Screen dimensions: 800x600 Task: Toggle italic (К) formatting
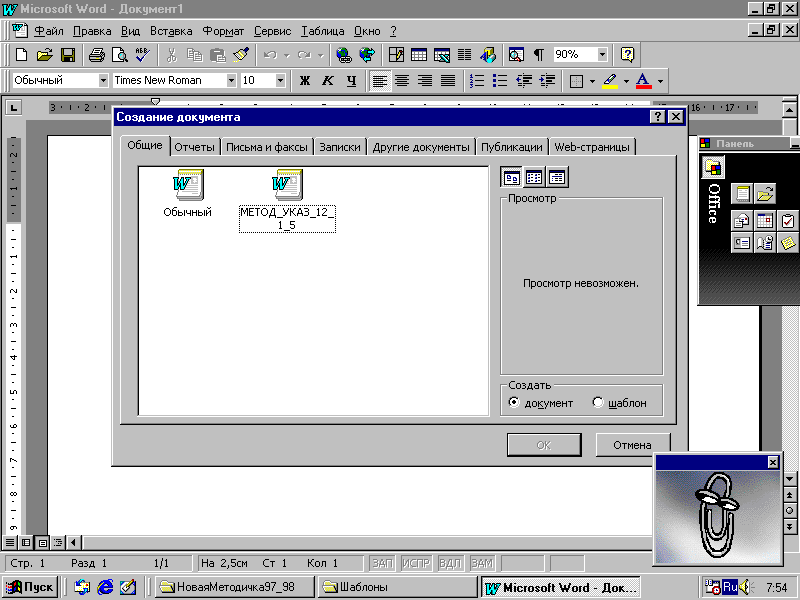click(328, 81)
